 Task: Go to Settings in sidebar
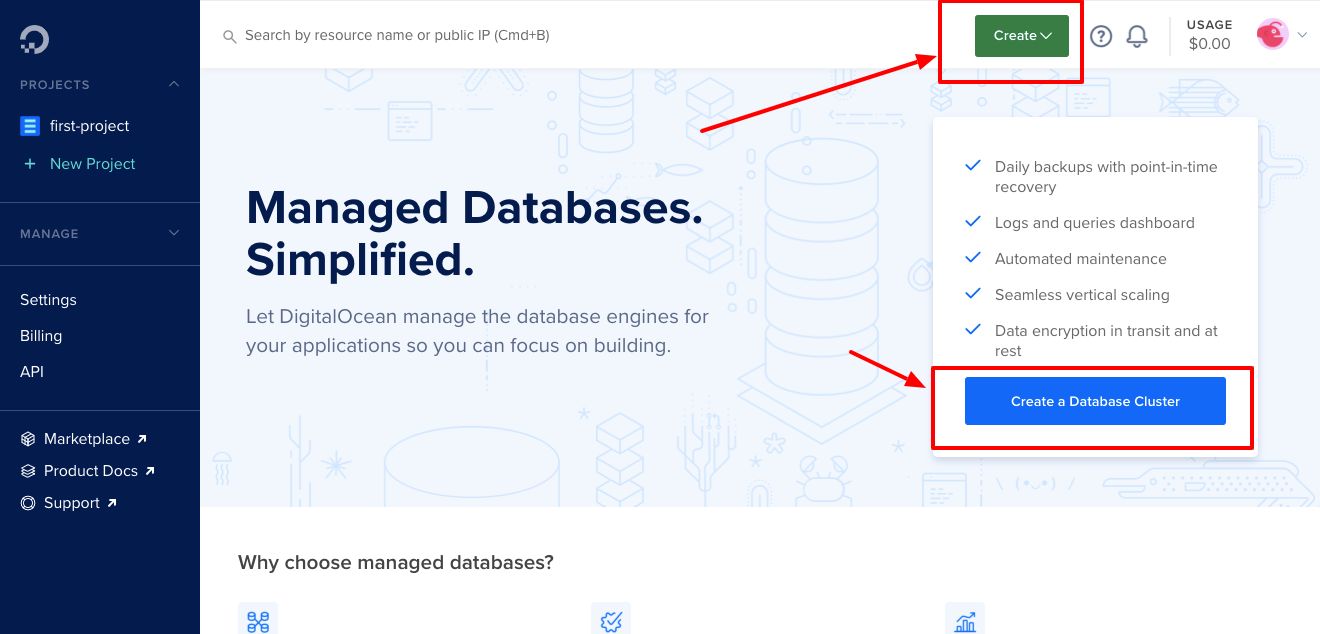point(48,300)
